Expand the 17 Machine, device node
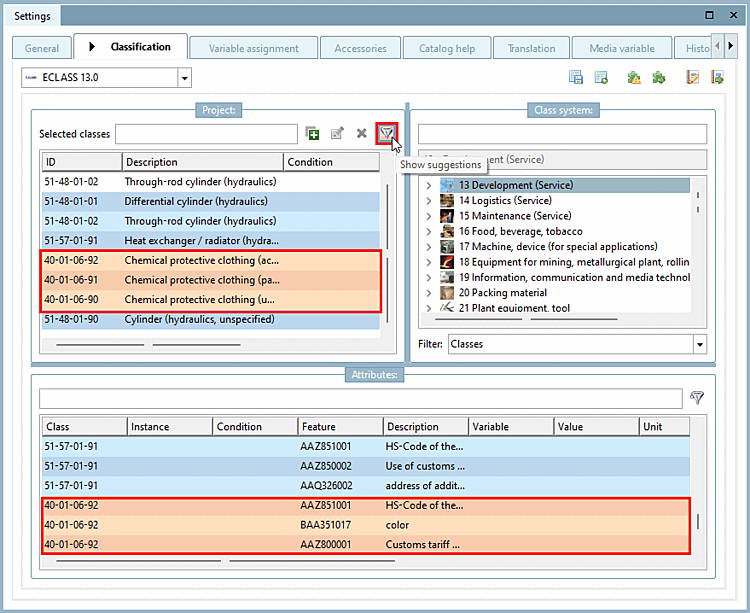 coord(429,247)
